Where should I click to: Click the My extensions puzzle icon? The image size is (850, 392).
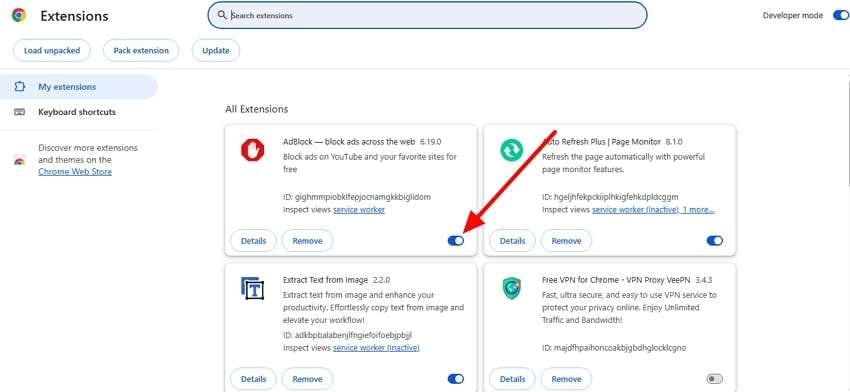point(20,87)
